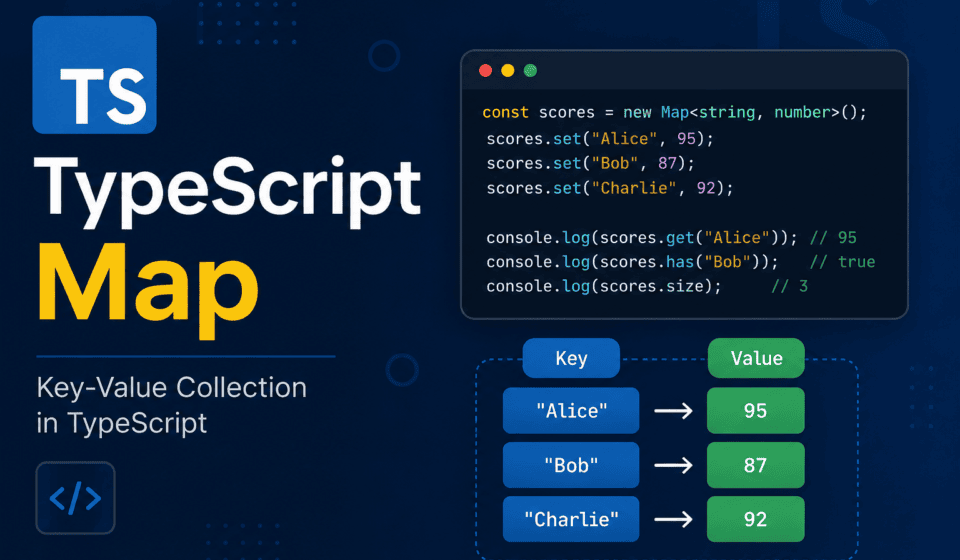
Task: Click the "in TypeScript" subtitle line
Action: click(122, 424)
